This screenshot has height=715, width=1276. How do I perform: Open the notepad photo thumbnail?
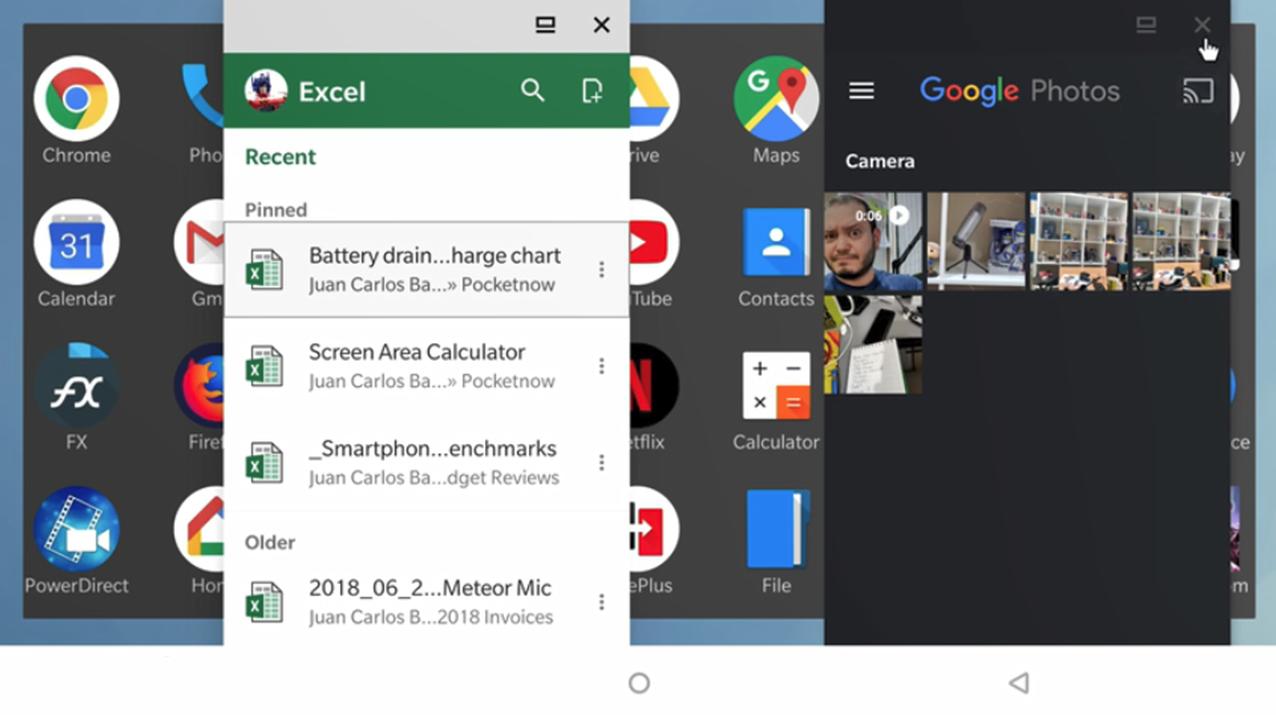(872, 345)
